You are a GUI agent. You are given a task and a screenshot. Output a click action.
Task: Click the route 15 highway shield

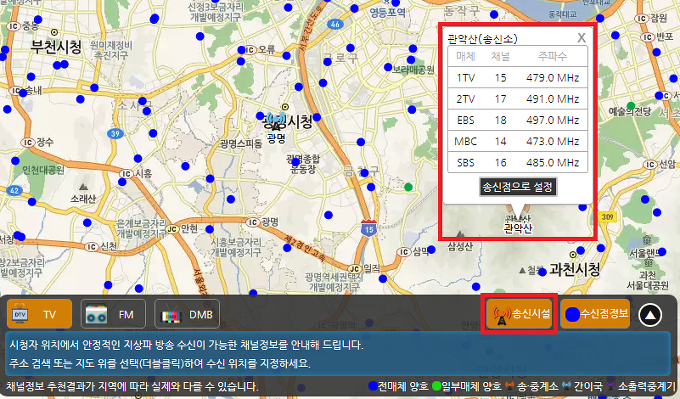click(369, 229)
